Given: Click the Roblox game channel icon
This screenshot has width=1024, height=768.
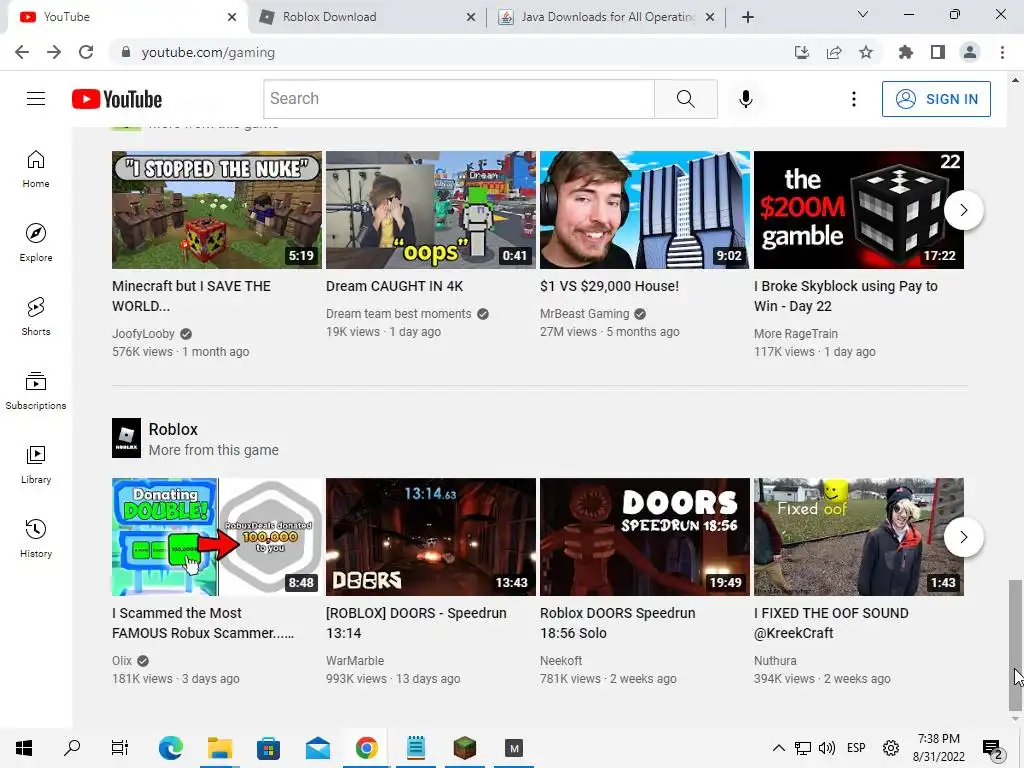Looking at the screenshot, I should tap(126, 438).
